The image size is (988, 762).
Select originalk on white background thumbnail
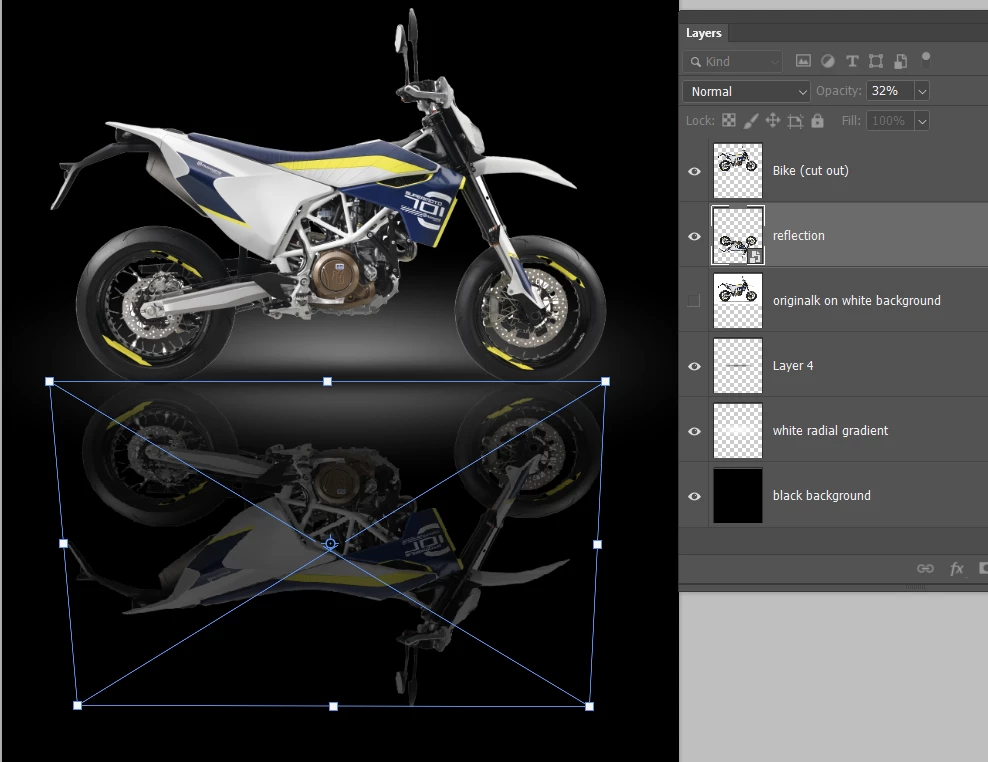pyautogui.click(x=738, y=301)
